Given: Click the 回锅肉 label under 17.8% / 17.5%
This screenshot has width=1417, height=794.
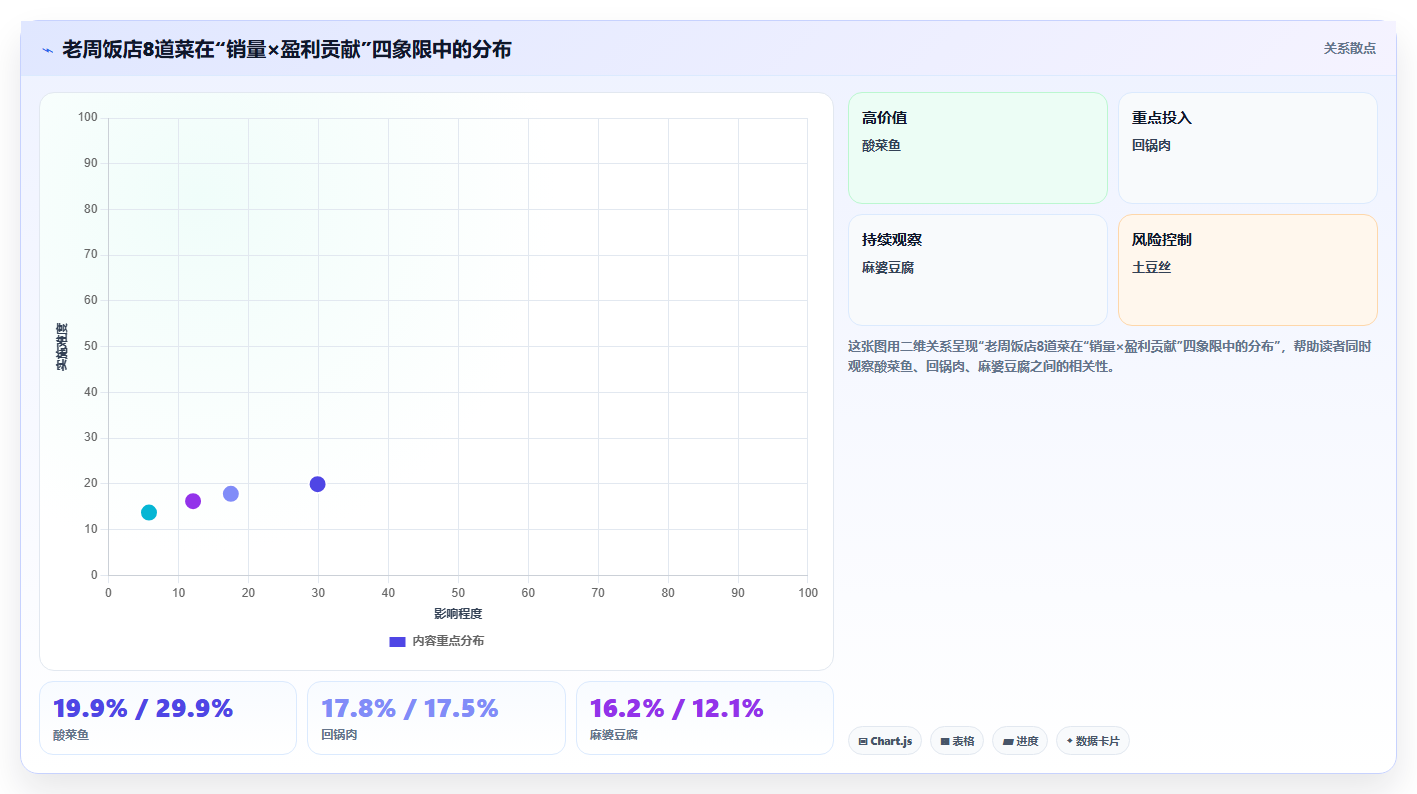Looking at the screenshot, I should (339, 735).
